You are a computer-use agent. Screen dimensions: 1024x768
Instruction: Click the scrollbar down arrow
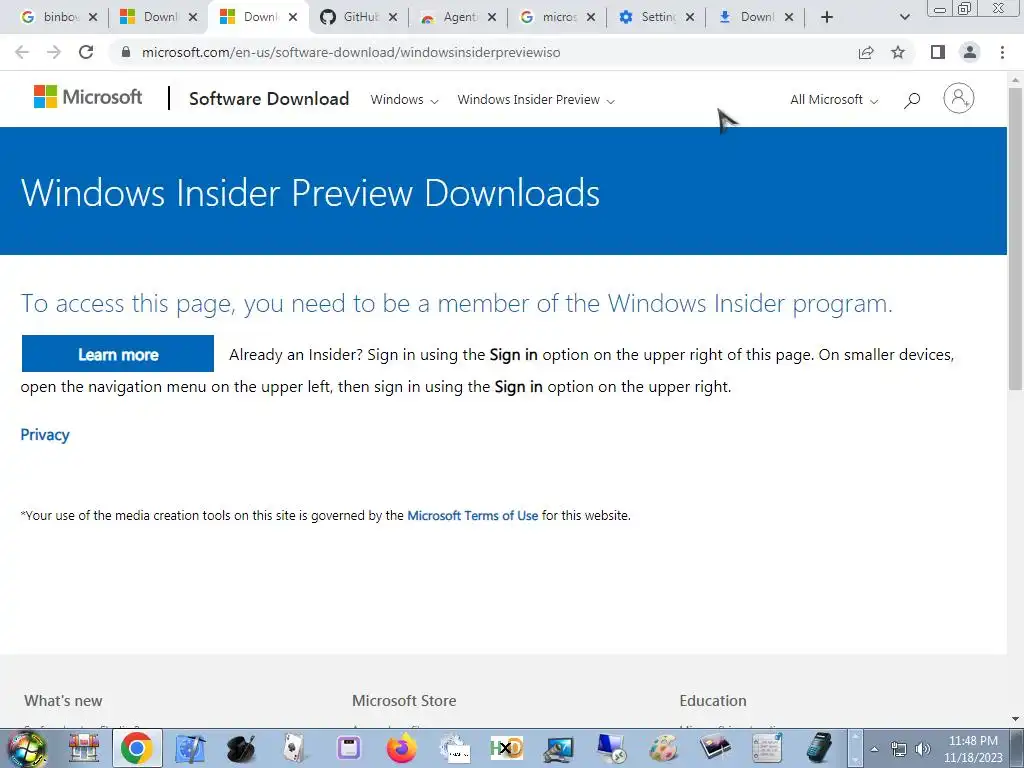coord(1015,719)
